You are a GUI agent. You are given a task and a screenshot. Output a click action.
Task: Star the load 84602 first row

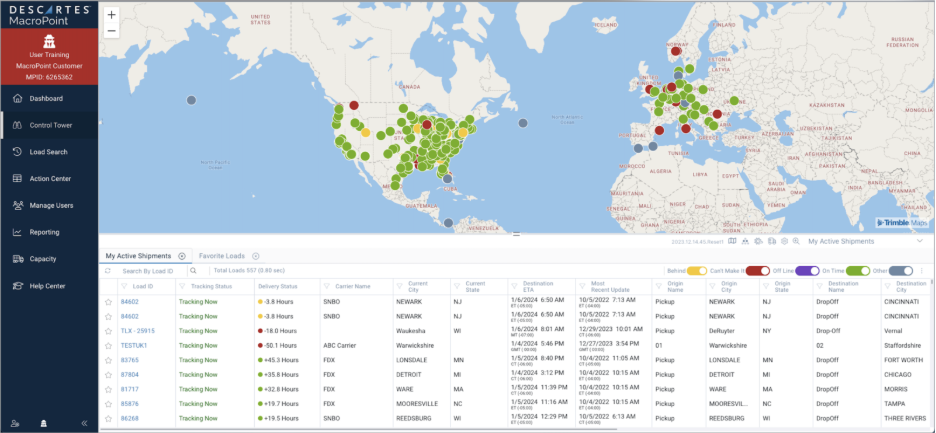[108, 301]
